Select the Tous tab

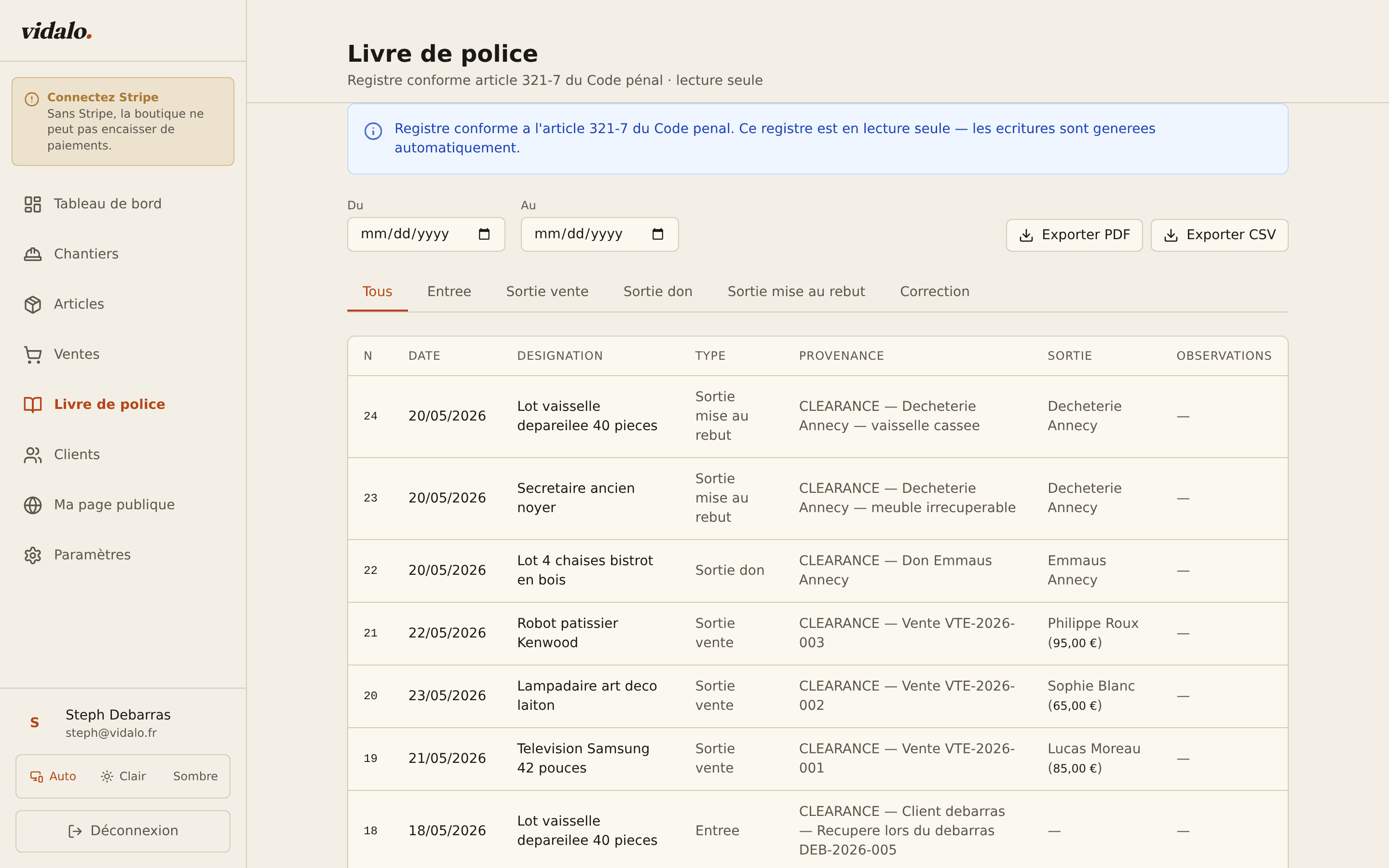point(377,292)
